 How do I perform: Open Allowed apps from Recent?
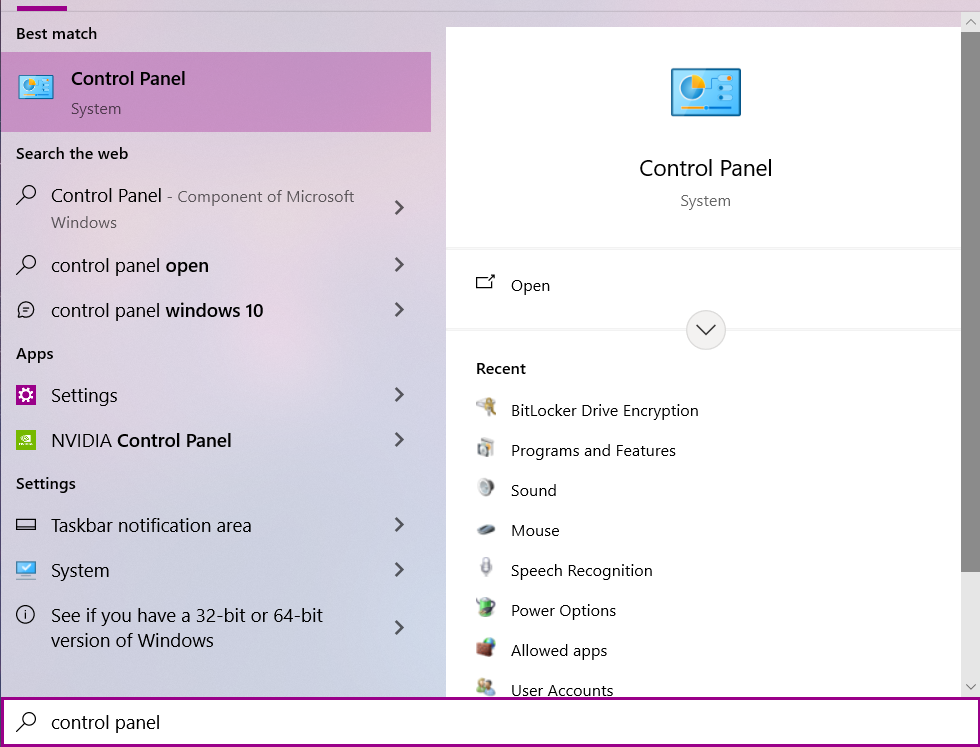[x=559, y=650]
